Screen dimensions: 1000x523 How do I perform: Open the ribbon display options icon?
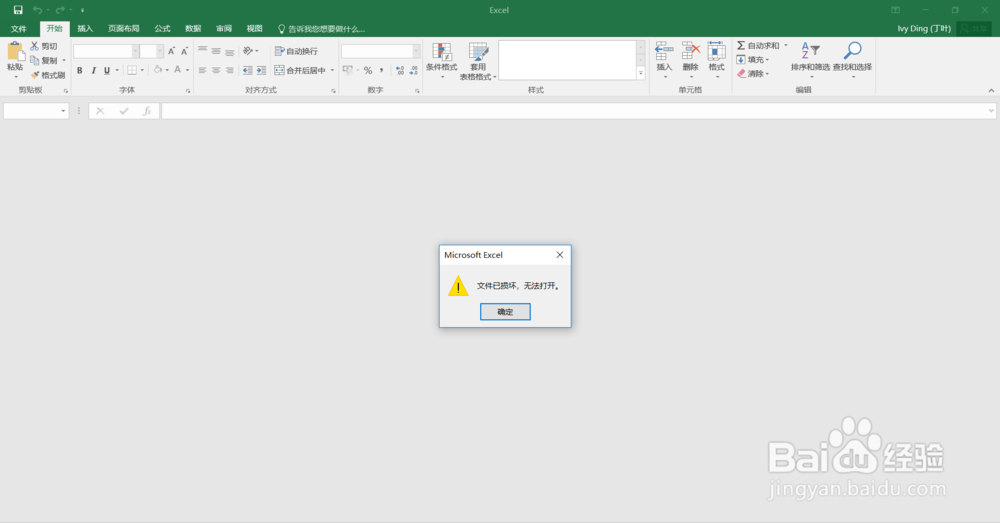point(895,10)
